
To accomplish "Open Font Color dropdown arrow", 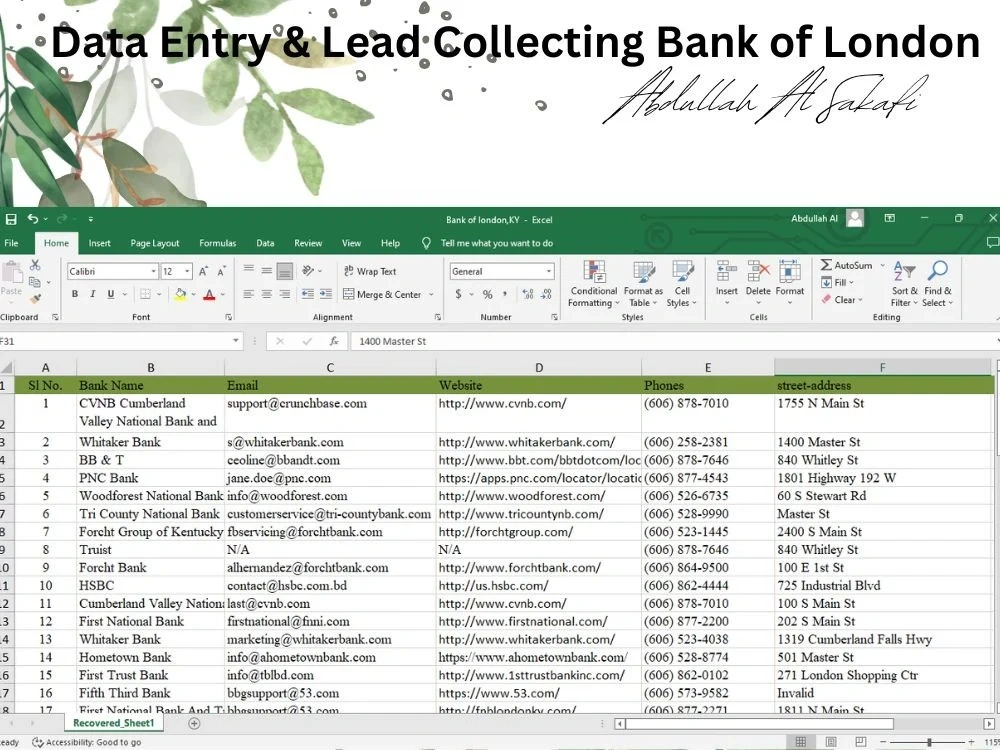I will 223,295.
